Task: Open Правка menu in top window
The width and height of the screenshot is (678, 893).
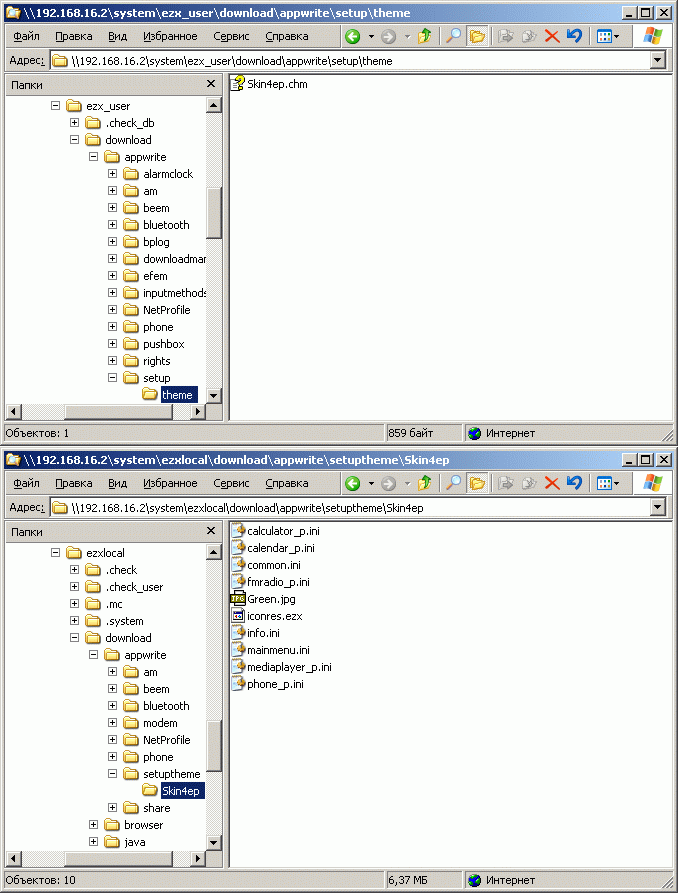Action: [x=73, y=36]
